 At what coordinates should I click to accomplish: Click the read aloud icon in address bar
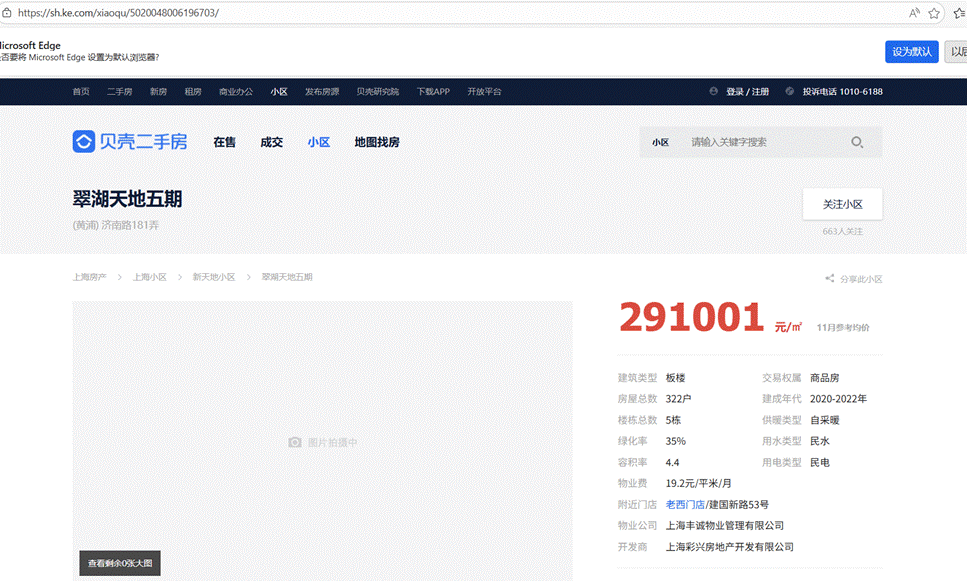pos(914,13)
